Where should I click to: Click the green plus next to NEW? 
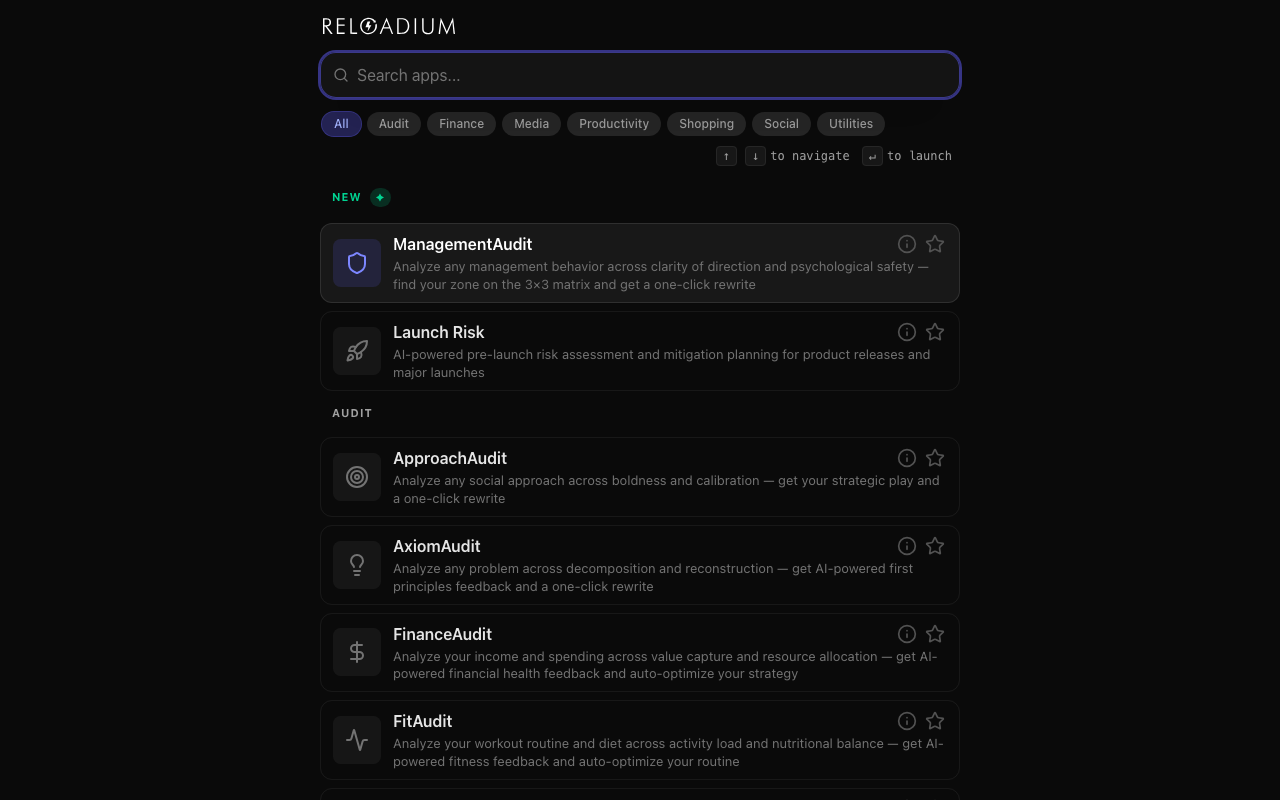point(379,197)
